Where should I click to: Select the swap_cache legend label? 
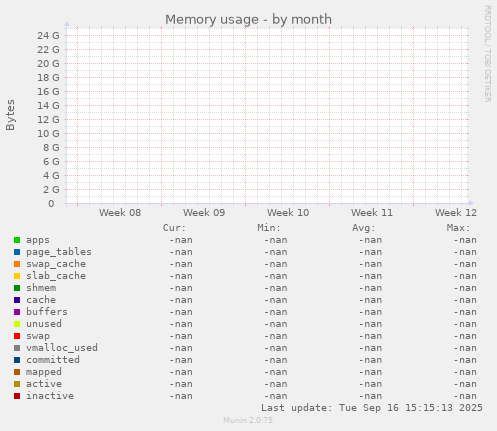56,264
